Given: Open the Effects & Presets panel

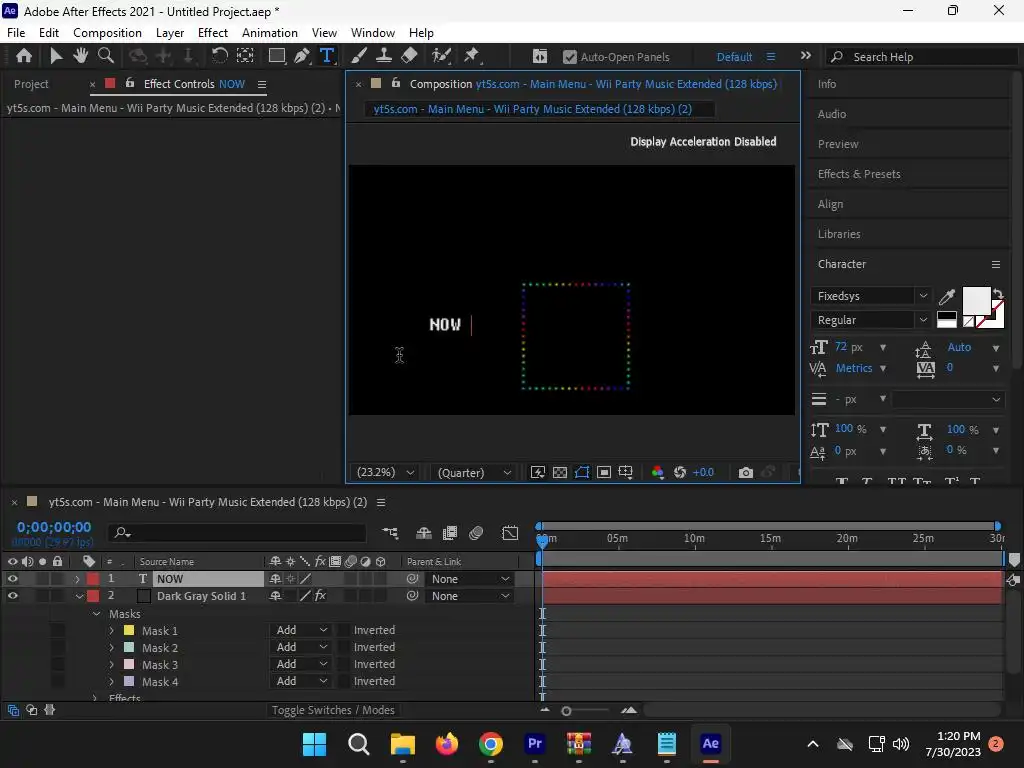Looking at the screenshot, I should (859, 174).
